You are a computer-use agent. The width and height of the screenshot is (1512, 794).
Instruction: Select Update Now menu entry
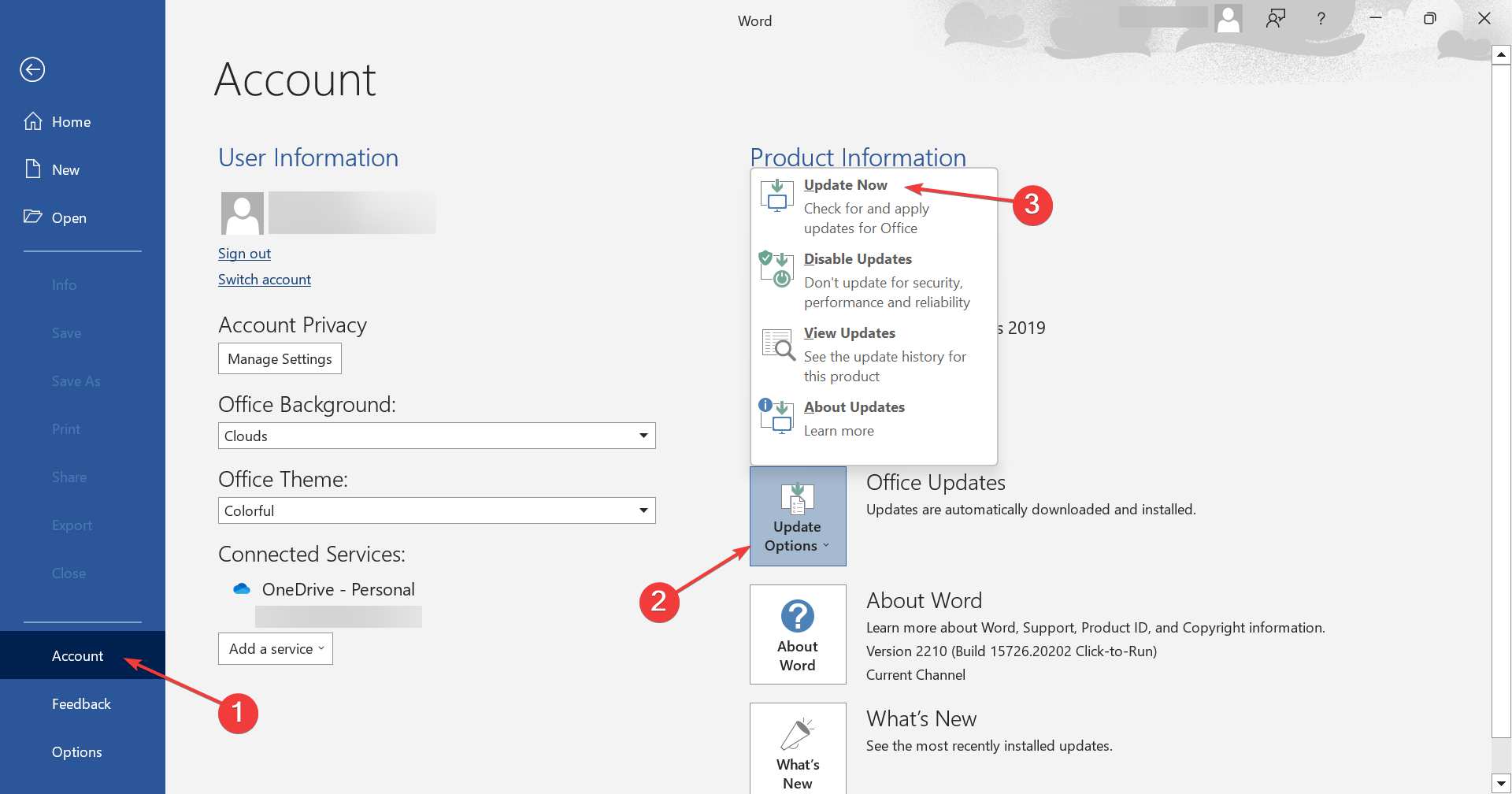[x=874, y=206]
